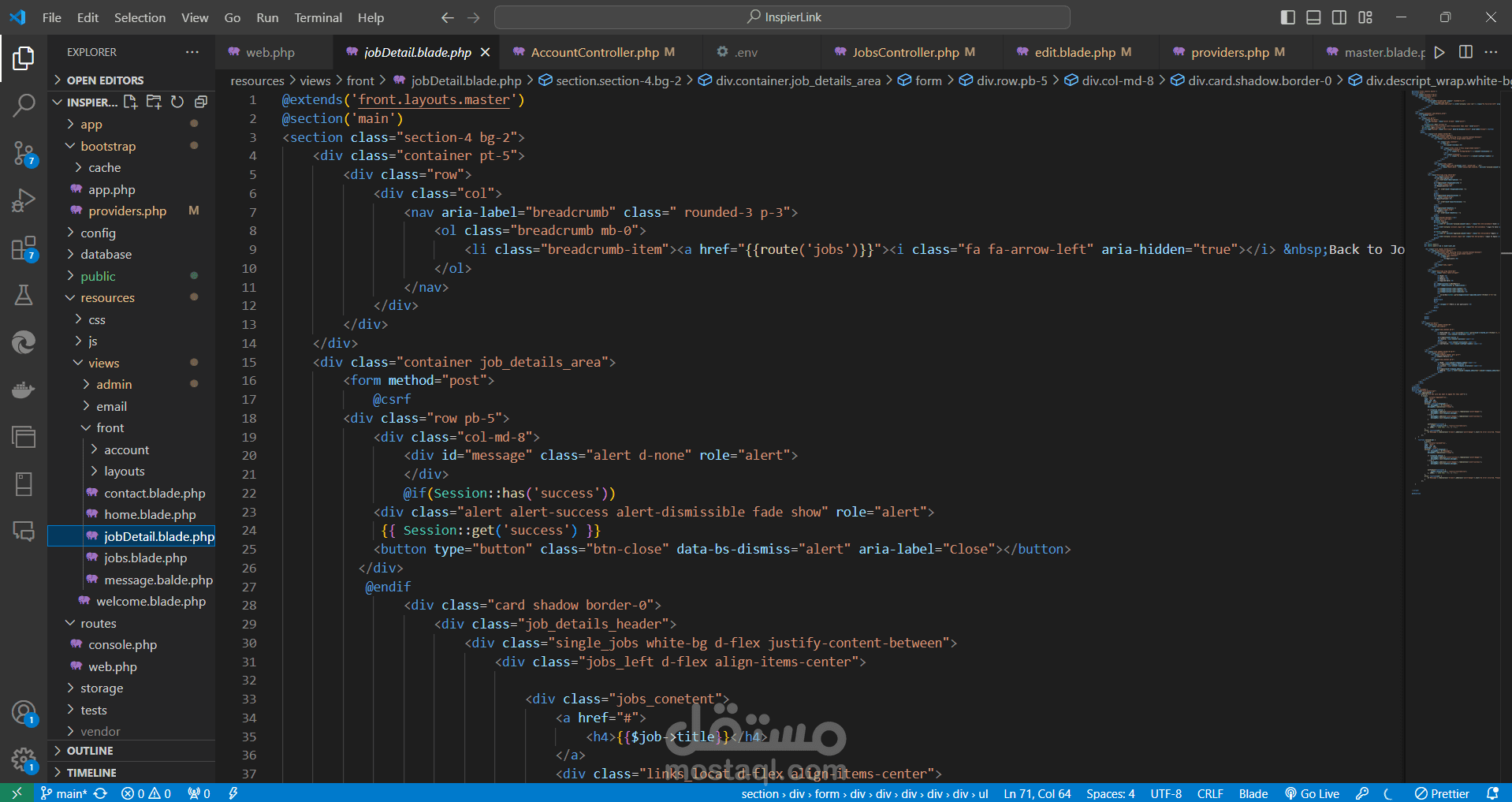Click the code minimap on the right
The image size is (1512, 802).
pos(1455,292)
